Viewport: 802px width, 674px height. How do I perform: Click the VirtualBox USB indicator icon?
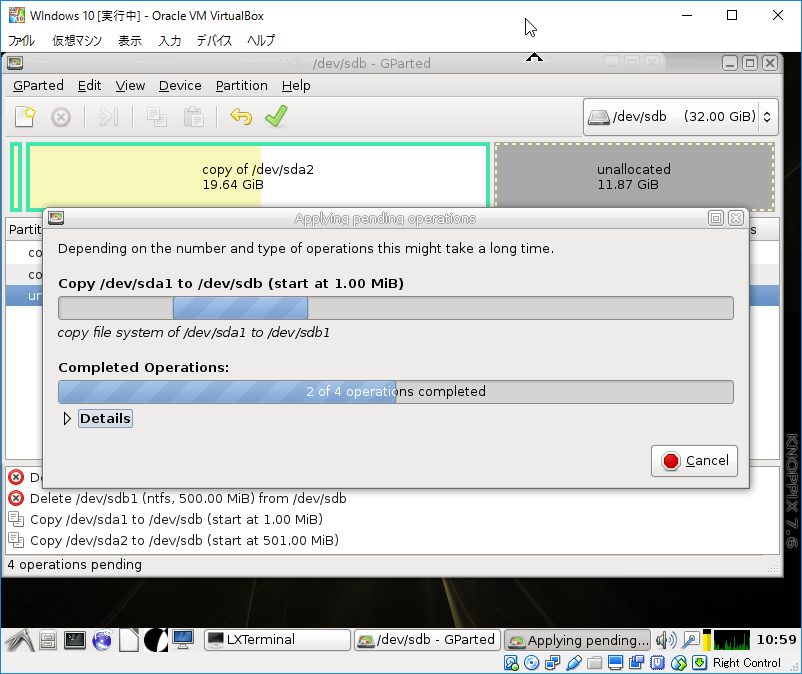(574, 663)
